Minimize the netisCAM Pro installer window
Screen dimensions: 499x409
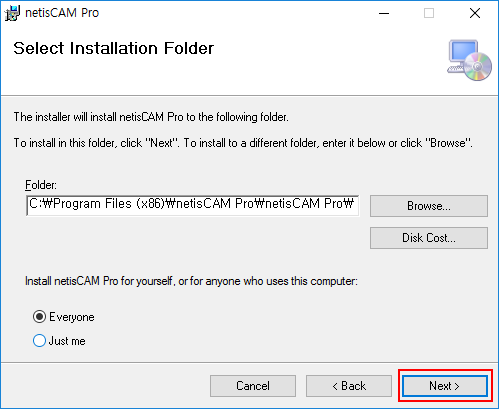[384, 13]
